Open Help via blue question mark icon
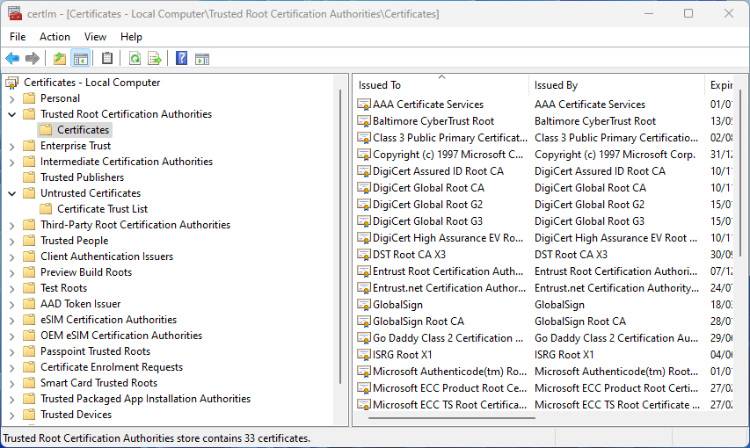 (182, 59)
